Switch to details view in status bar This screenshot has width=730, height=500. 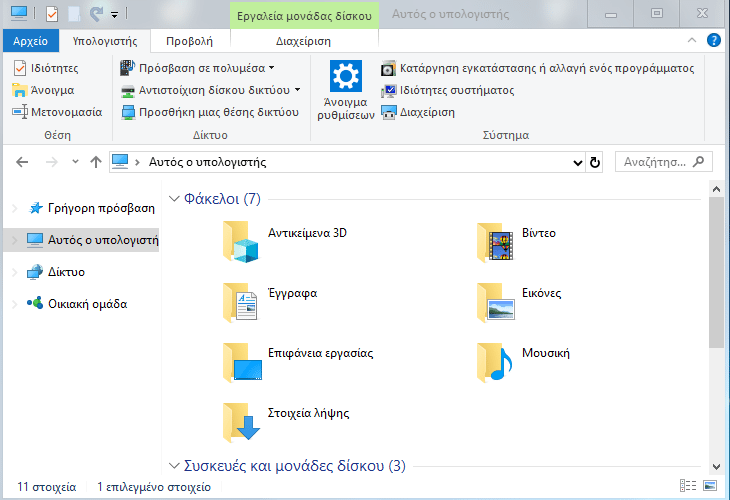tap(688, 487)
